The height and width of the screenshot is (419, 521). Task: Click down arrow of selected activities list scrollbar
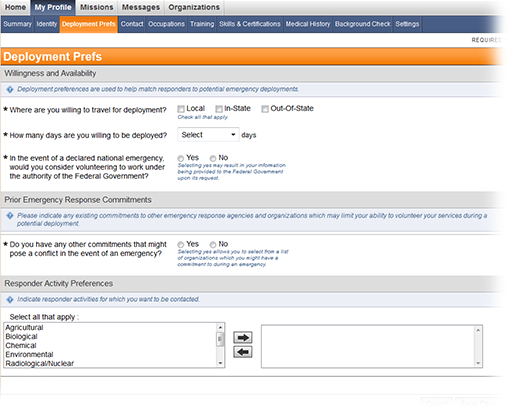click(x=478, y=363)
